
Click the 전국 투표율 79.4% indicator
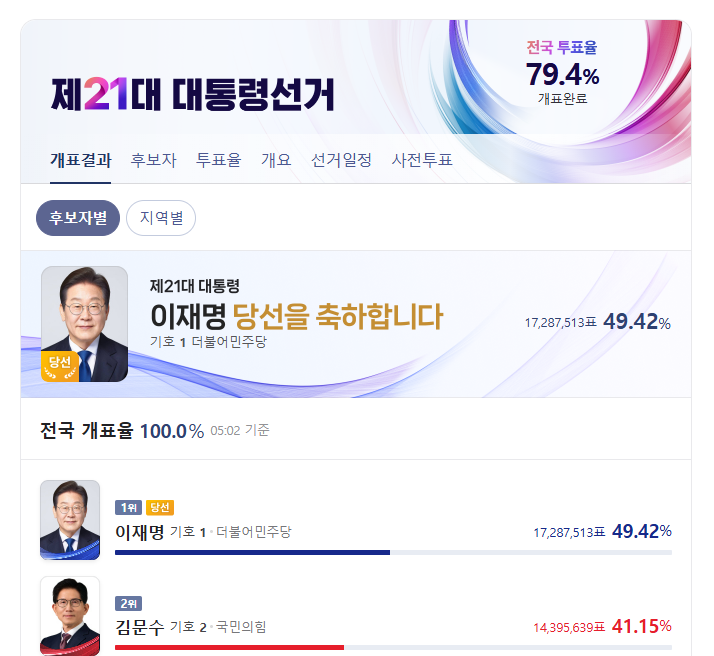coord(562,72)
